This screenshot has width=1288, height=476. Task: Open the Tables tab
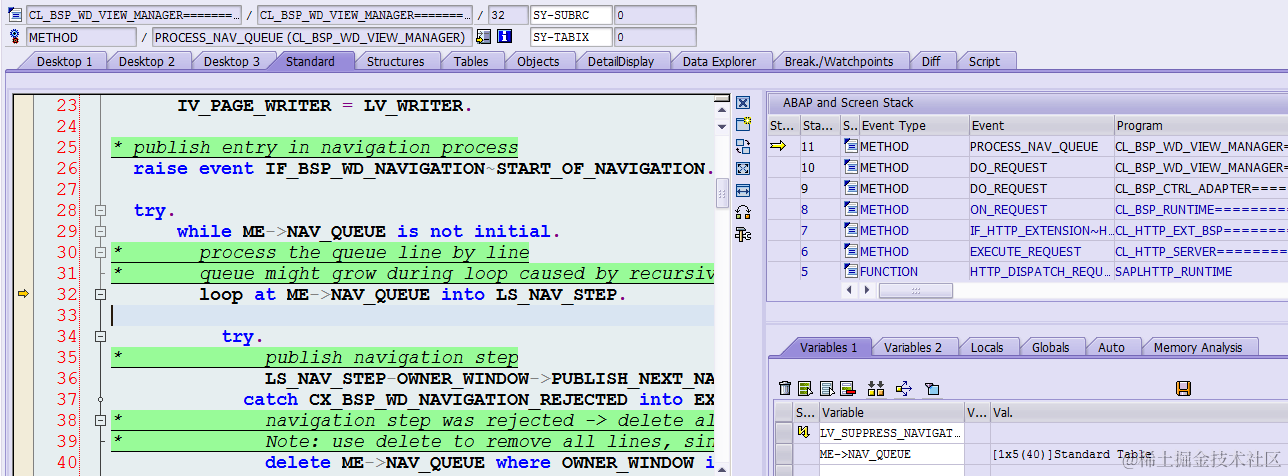(x=471, y=61)
